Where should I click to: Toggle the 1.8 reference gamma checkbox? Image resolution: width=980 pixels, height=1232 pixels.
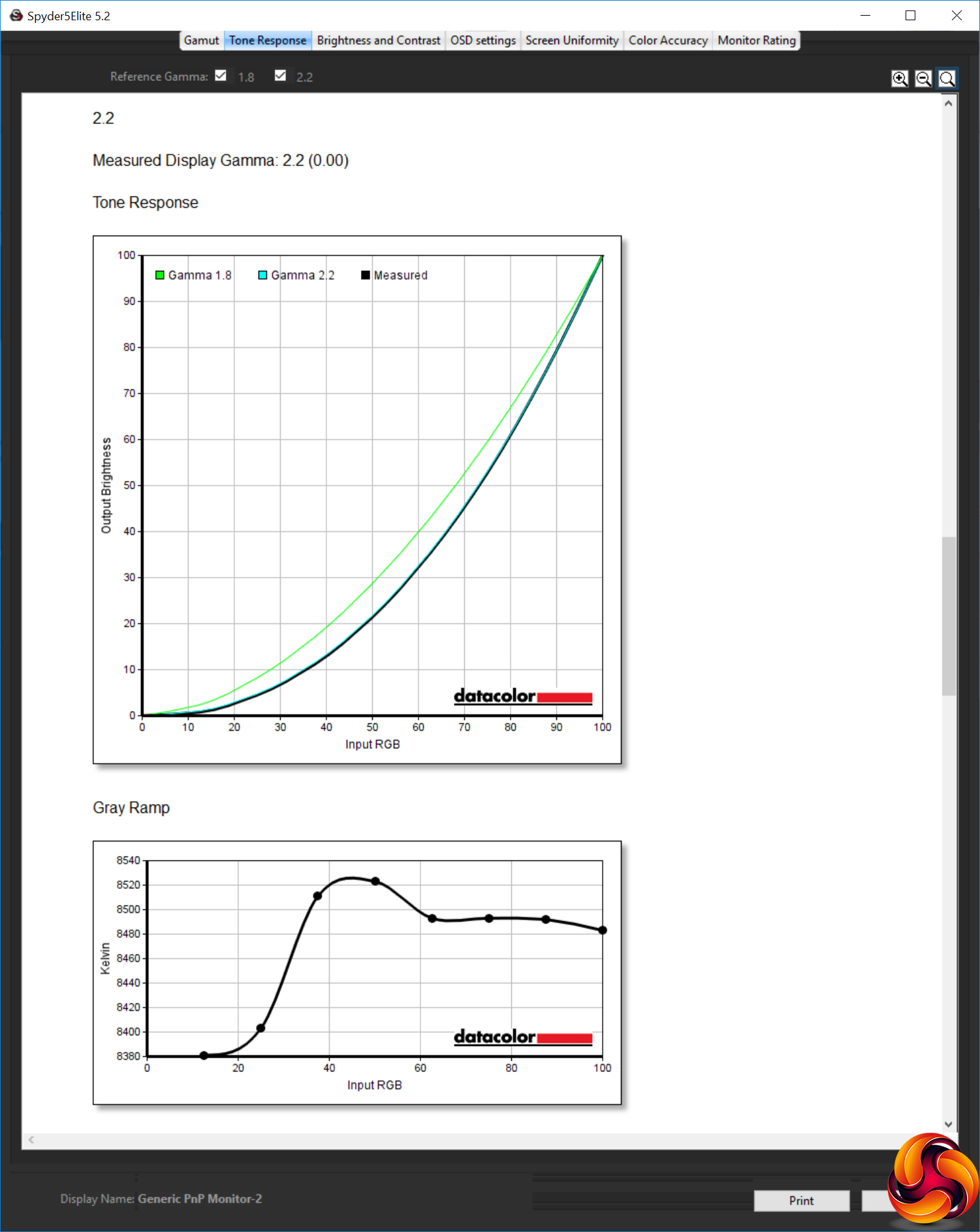coord(221,76)
